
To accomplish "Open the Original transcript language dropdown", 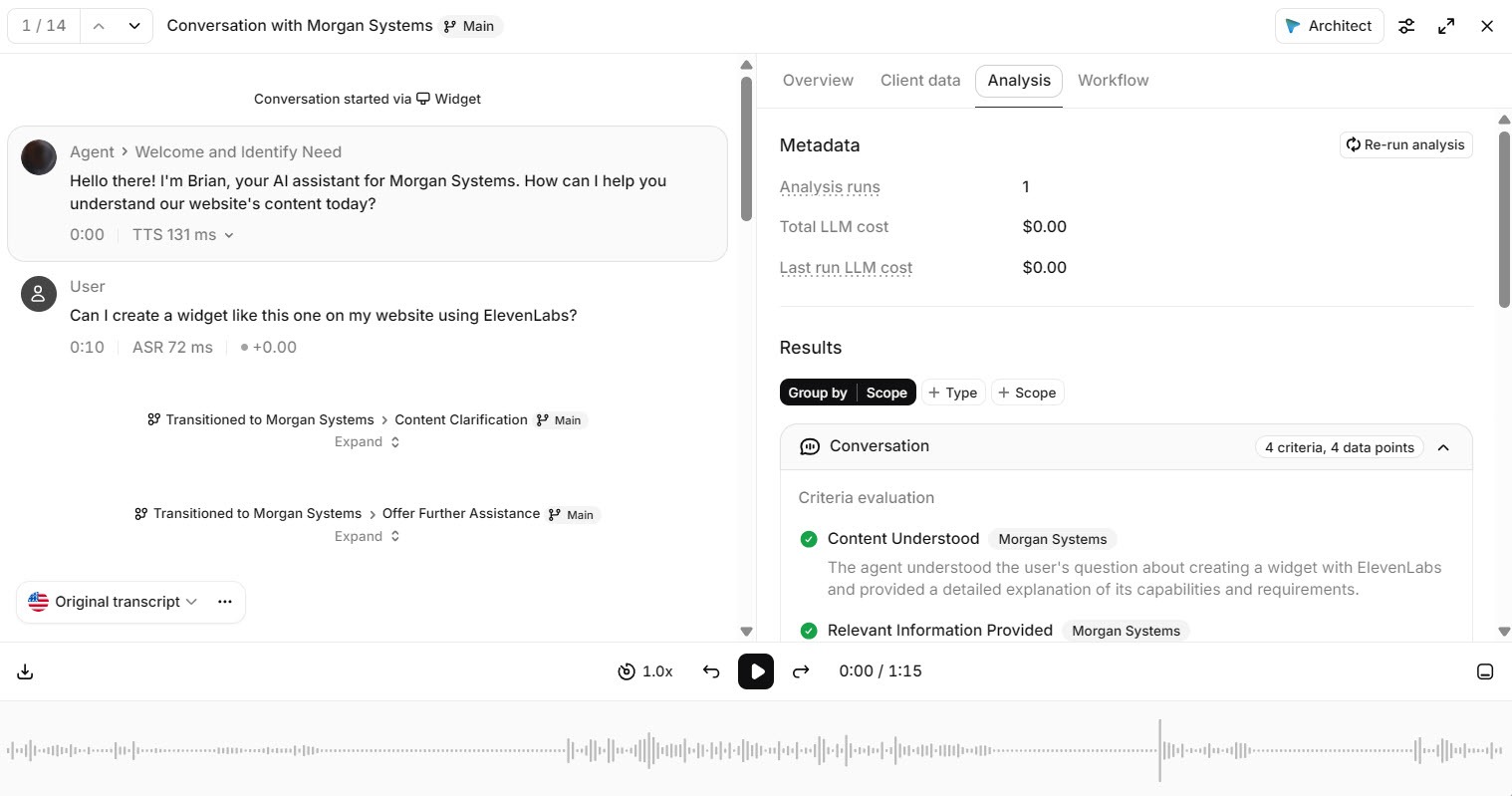I will [114, 602].
